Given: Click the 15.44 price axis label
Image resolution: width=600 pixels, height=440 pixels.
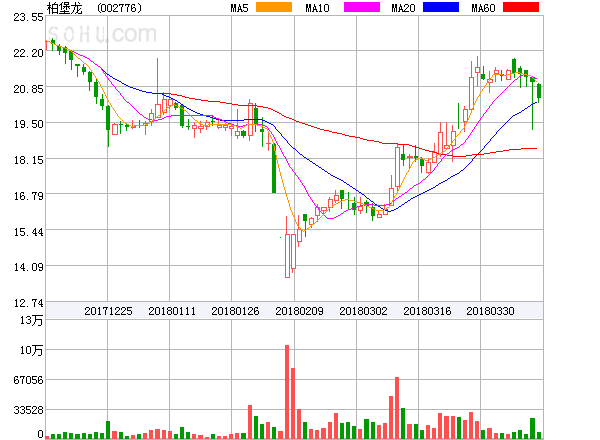Looking at the screenshot, I should [x=28, y=232].
